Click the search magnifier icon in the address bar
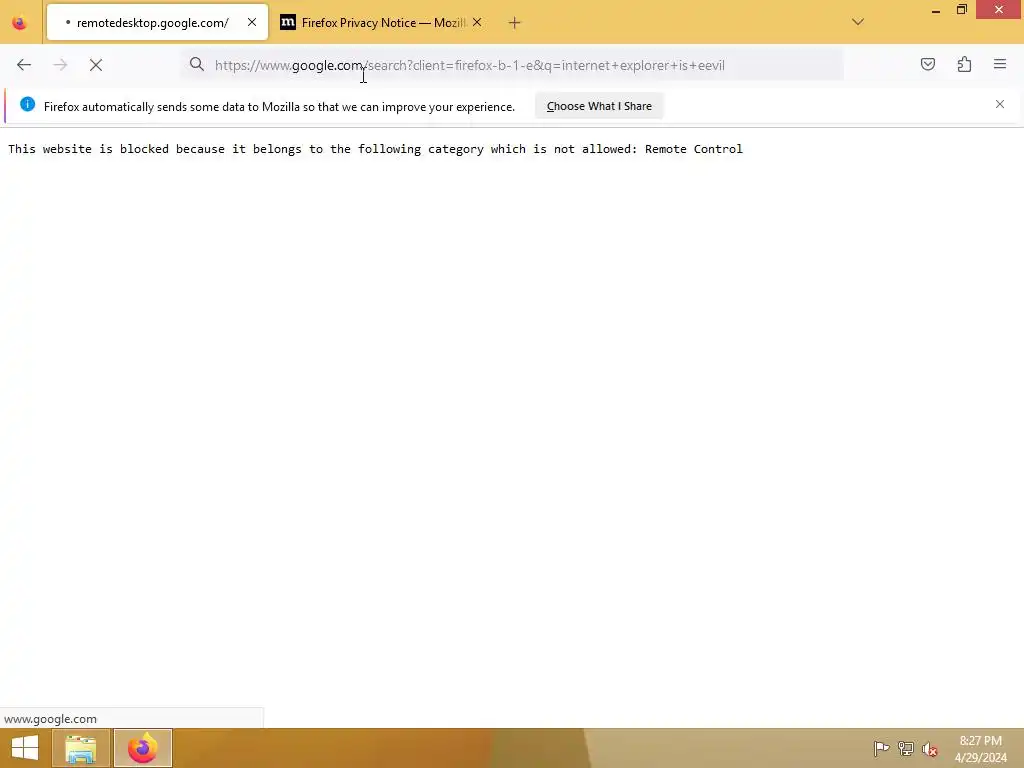The image size is (1024, 768). [197, 64]
